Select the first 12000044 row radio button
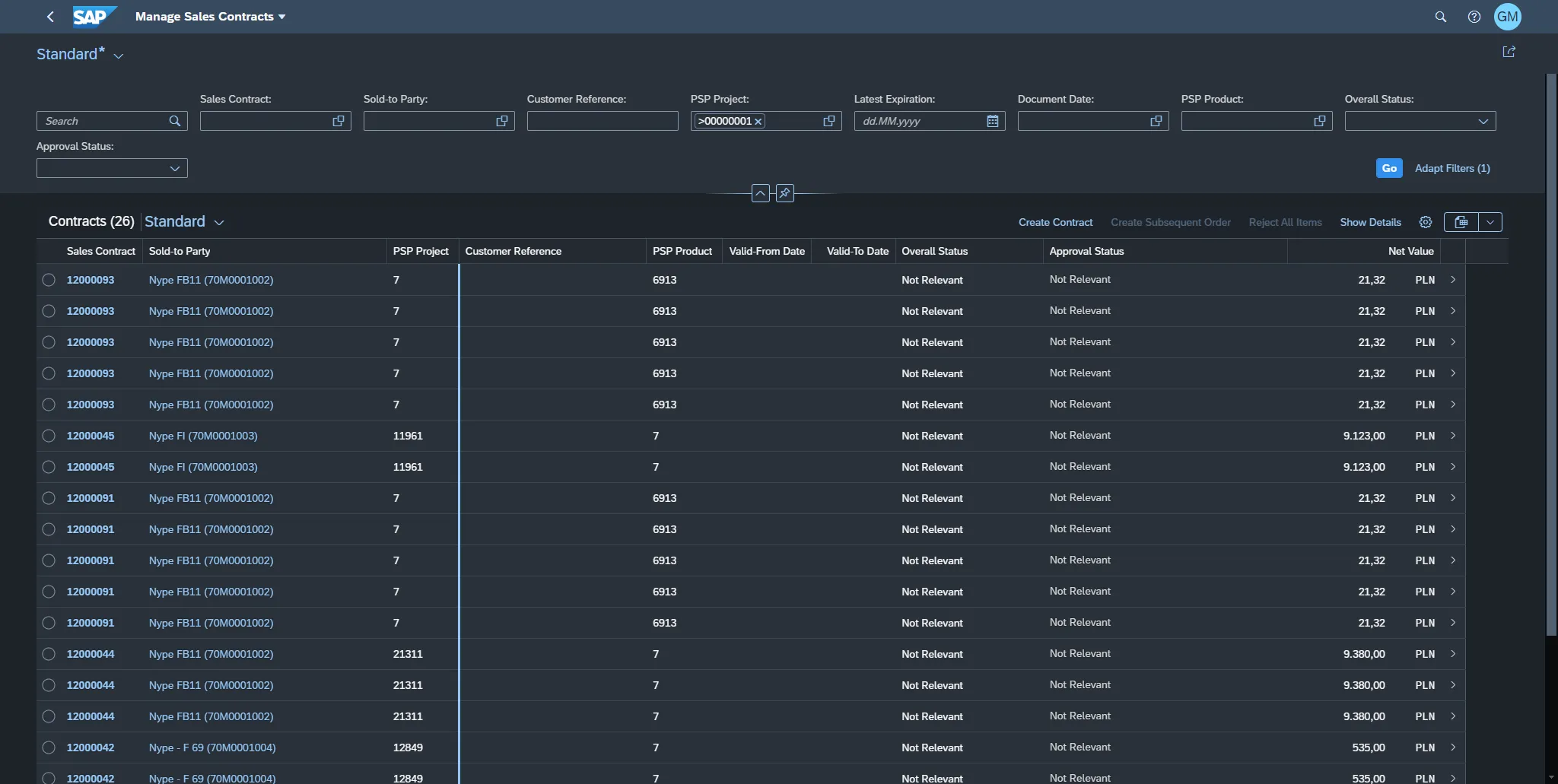The width and height of the screenshot is (1558, 784). (49, 654)
